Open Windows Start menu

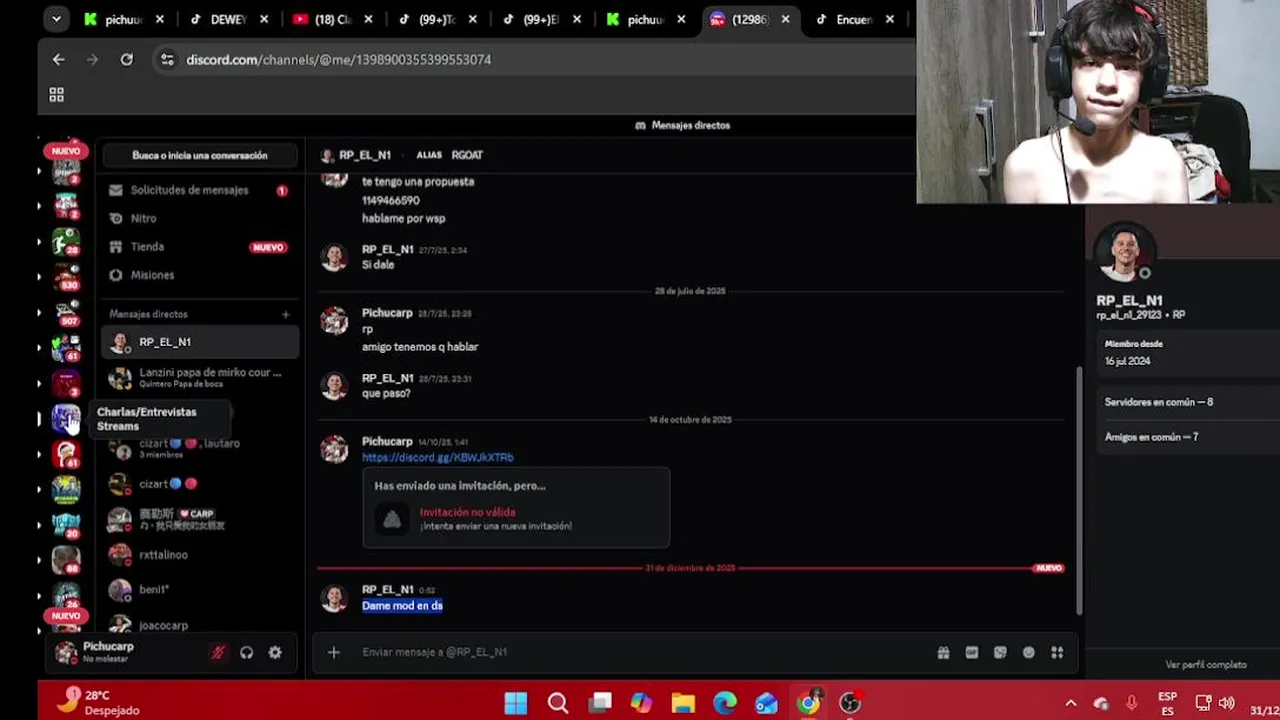[516, 703]
